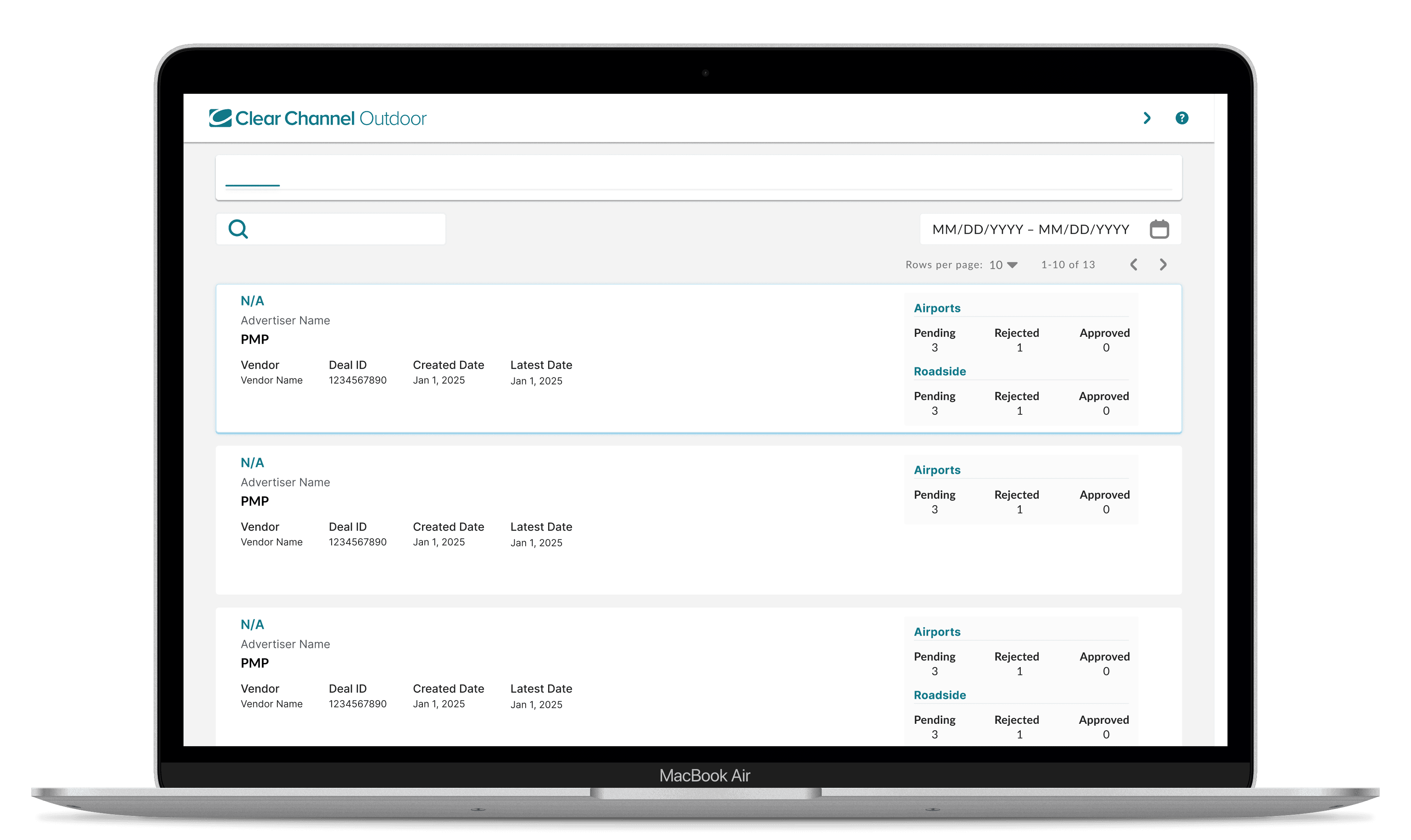Viewport: 1411px width, 840px height.
Task: Click the 1-10 of 13 pagination label
Action: click(x=1068, y=265)
